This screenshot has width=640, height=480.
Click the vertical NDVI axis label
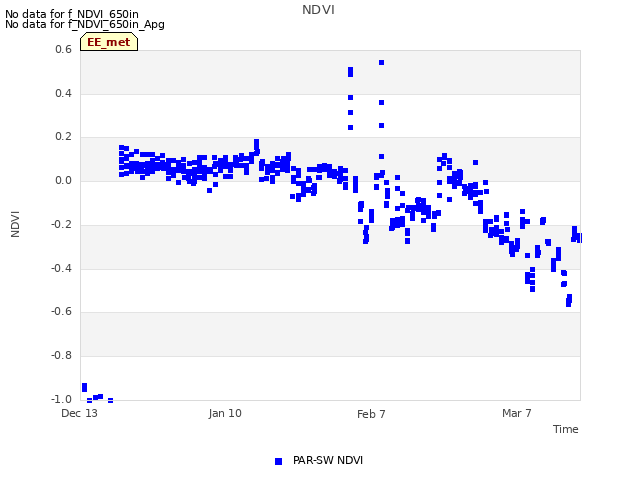[x=15, y=224]
